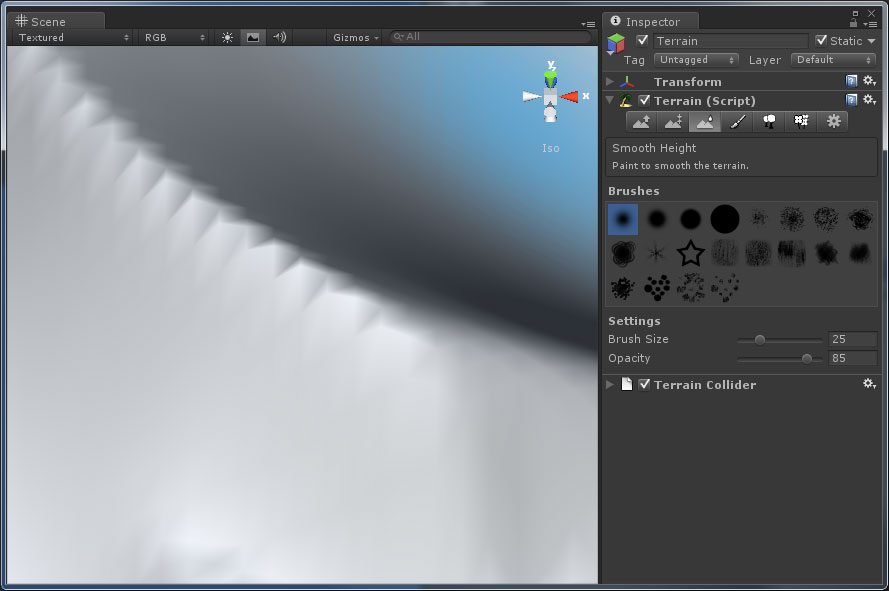Click the white left cone of scene gizmo
889x591 pixels.
(x=531, y=96)
